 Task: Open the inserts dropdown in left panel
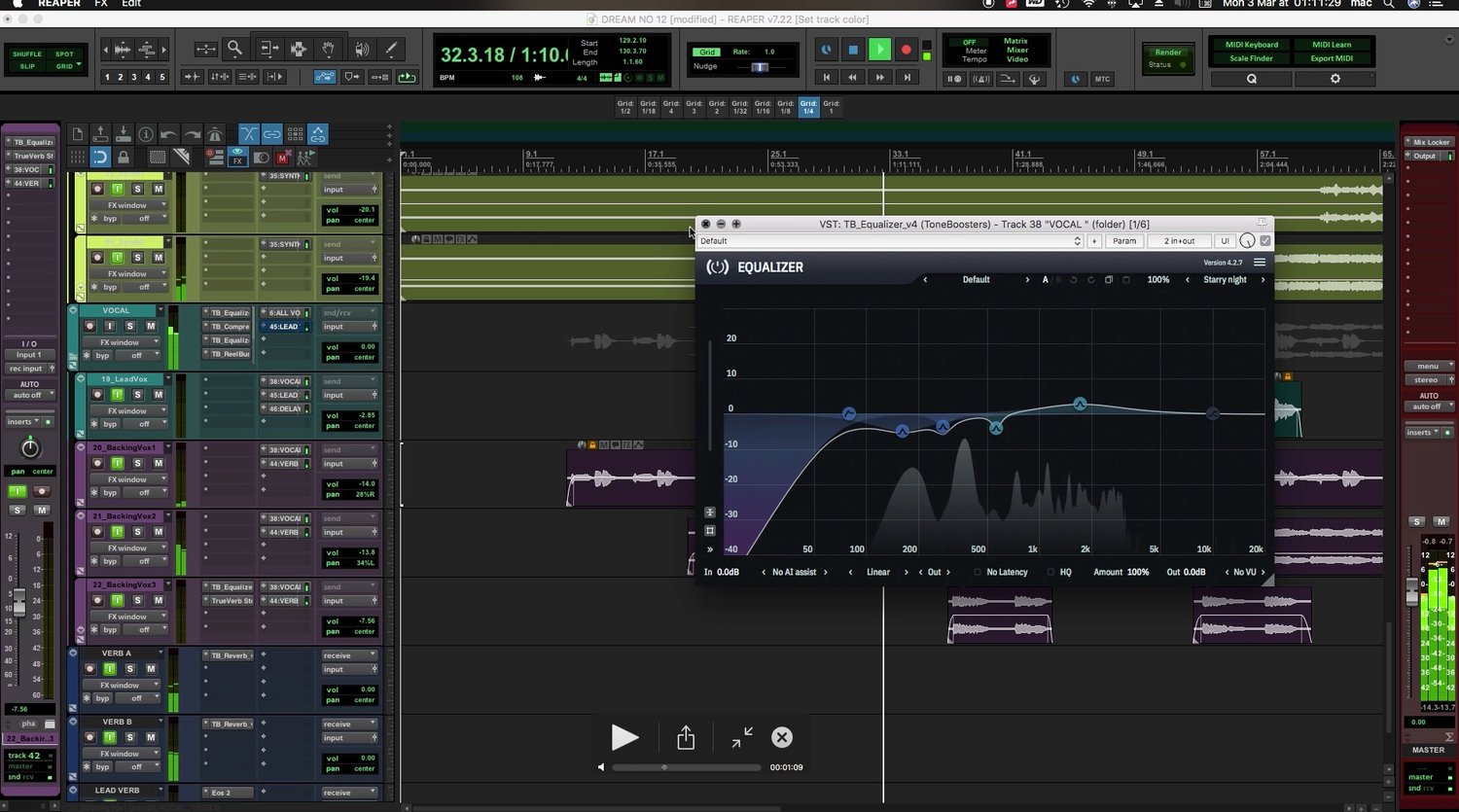click(23, 422)
